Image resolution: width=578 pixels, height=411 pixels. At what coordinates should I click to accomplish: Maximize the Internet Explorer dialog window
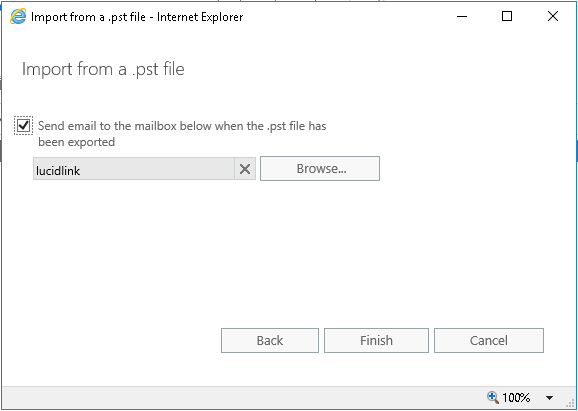(507, 16)
